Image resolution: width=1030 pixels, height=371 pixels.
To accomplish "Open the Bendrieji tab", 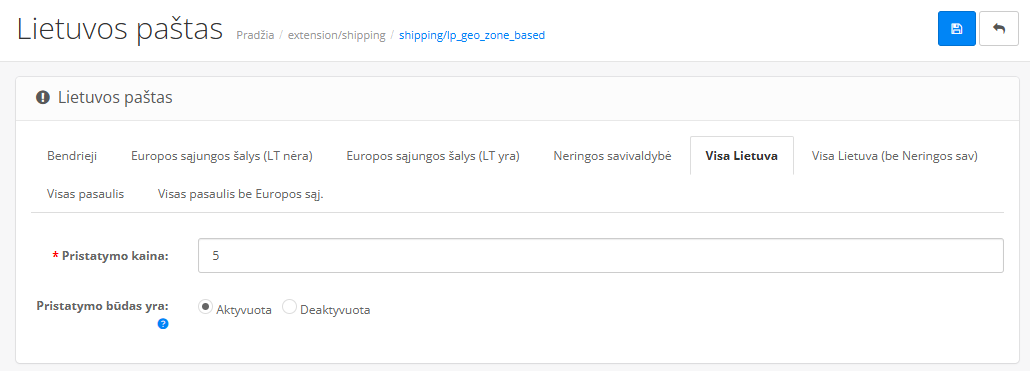I will point(72,156).
